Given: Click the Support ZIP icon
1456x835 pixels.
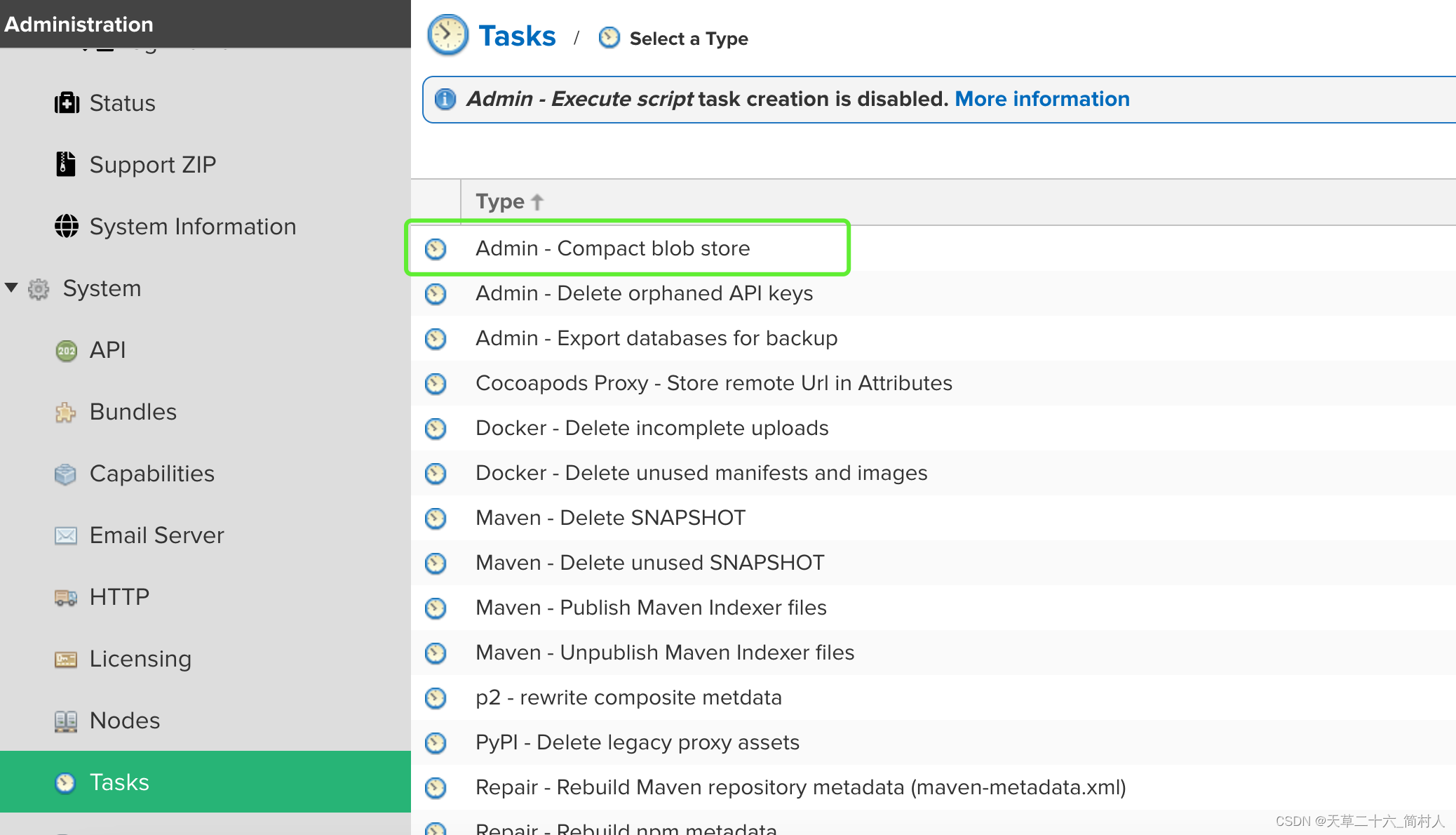Looking at the screenshot, I should coord(66,164).
